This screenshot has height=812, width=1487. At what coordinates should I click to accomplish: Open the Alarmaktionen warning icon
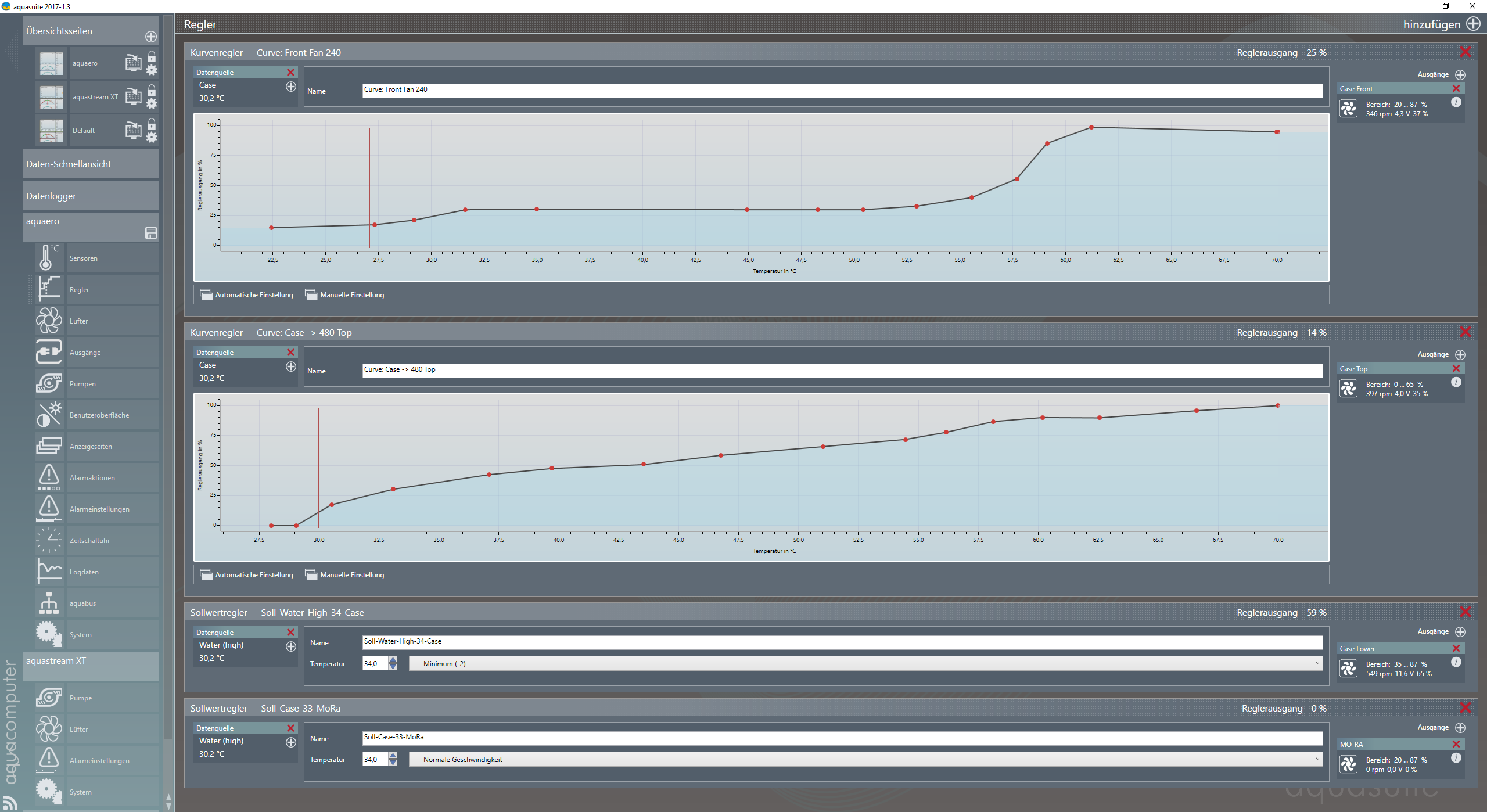click(x=49, y=477)
